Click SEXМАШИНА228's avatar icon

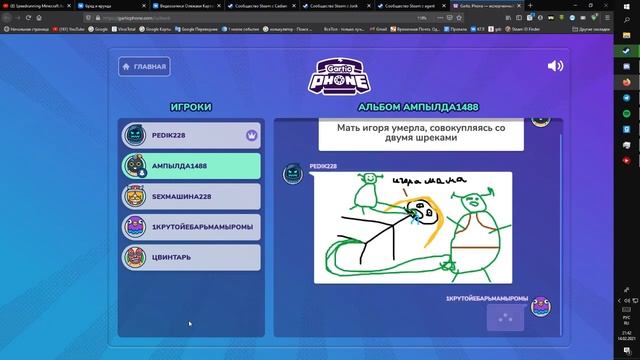[135, 196]
